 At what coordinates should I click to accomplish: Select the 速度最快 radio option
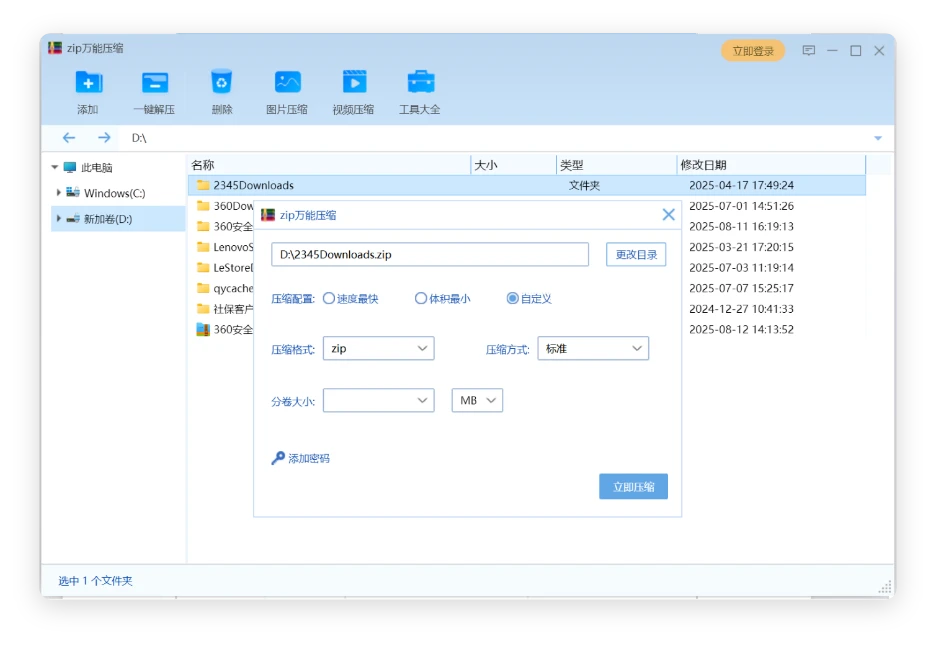pyautogui.click(x=329, y=299)
